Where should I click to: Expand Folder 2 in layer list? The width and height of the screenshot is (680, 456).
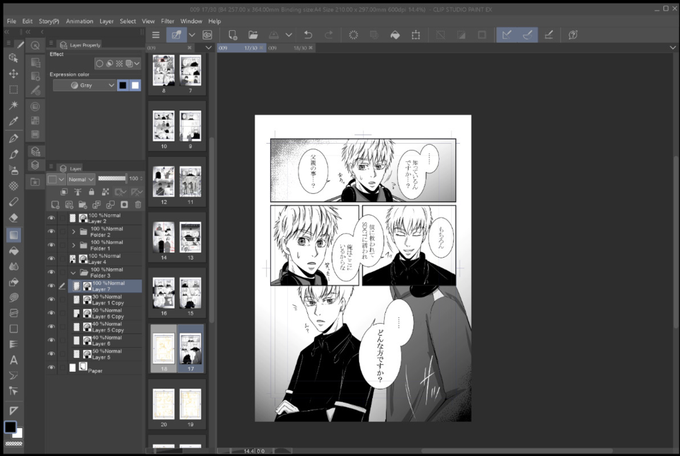[x=73, y=232]
